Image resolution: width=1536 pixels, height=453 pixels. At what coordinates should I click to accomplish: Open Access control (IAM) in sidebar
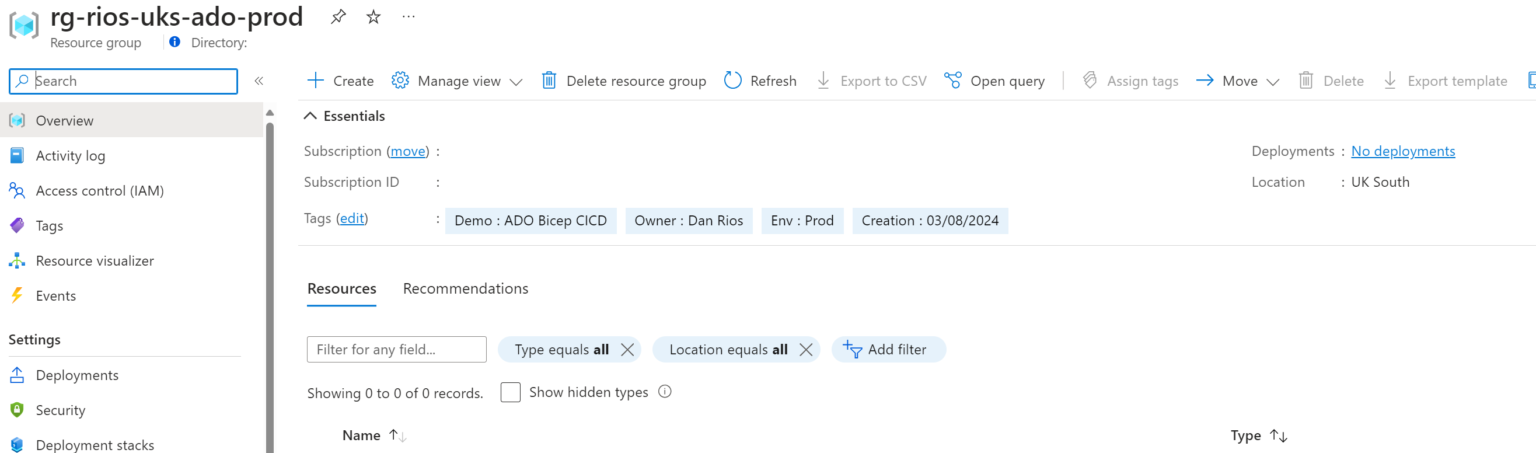(x=99, y=191)
